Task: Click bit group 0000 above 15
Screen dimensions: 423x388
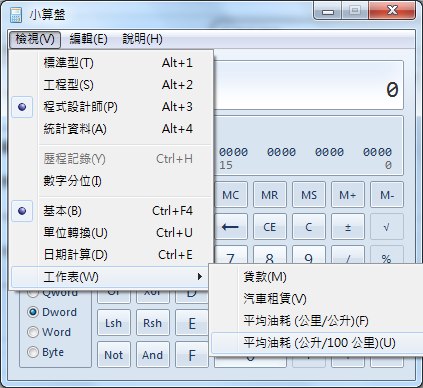Action: (233, 152)
